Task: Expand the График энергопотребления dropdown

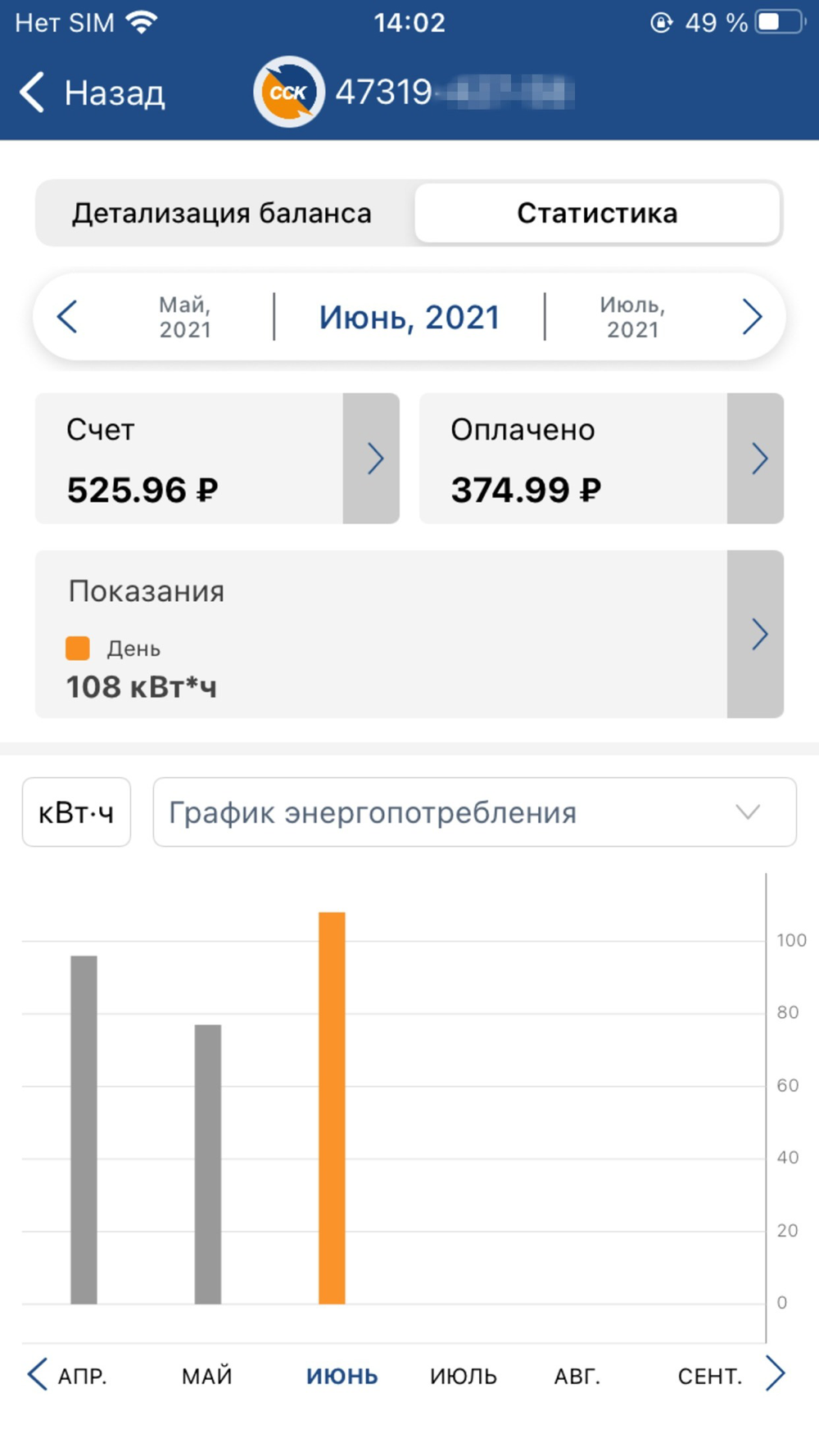Action: click(x=475, y=812)
